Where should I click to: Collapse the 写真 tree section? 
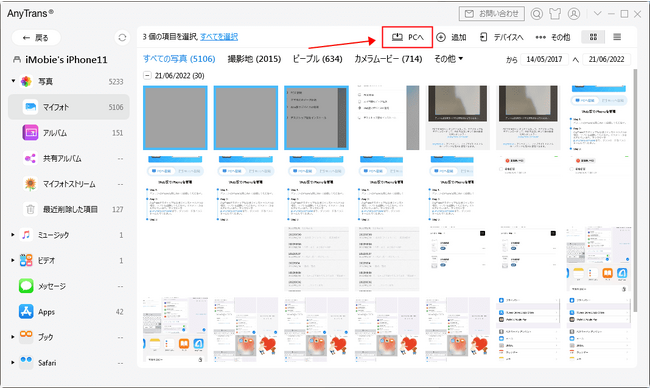13,81
